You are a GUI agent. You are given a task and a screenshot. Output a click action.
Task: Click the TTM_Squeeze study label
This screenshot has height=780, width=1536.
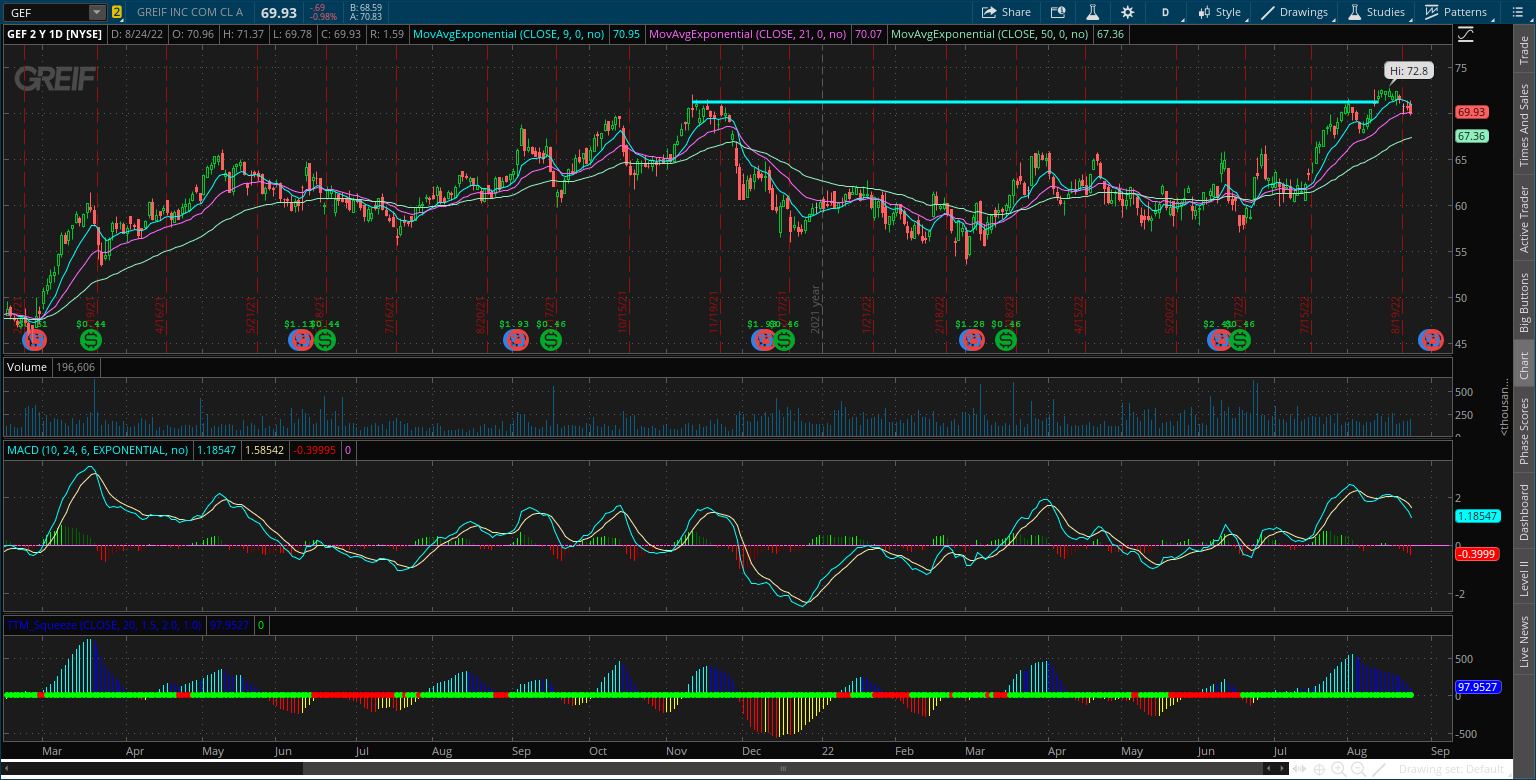click(x=104, y=625)
